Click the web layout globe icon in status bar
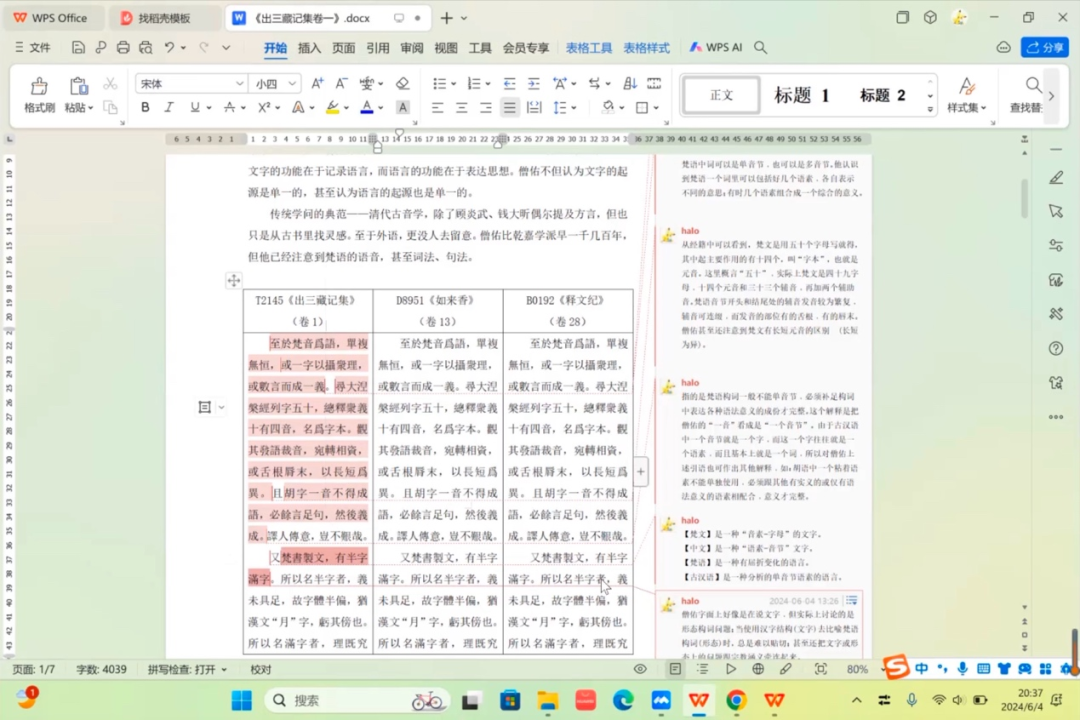 click(x=758, y=669)
